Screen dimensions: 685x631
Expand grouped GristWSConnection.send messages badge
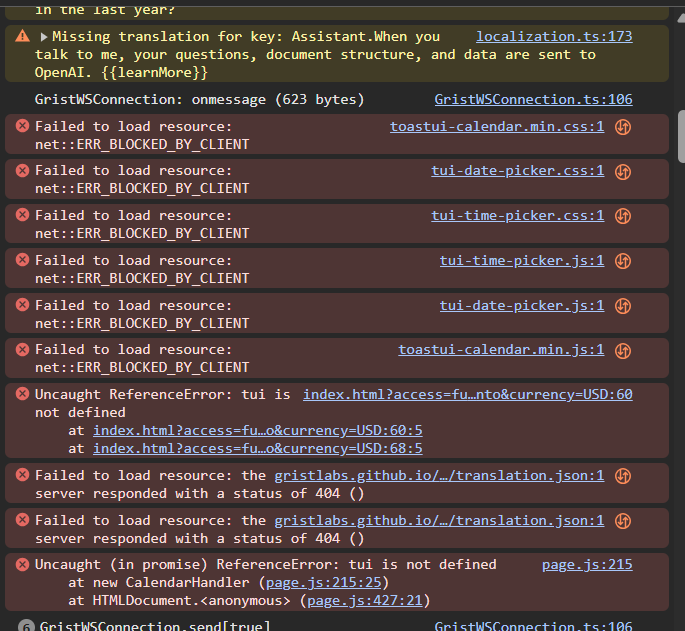coord(26,626)
